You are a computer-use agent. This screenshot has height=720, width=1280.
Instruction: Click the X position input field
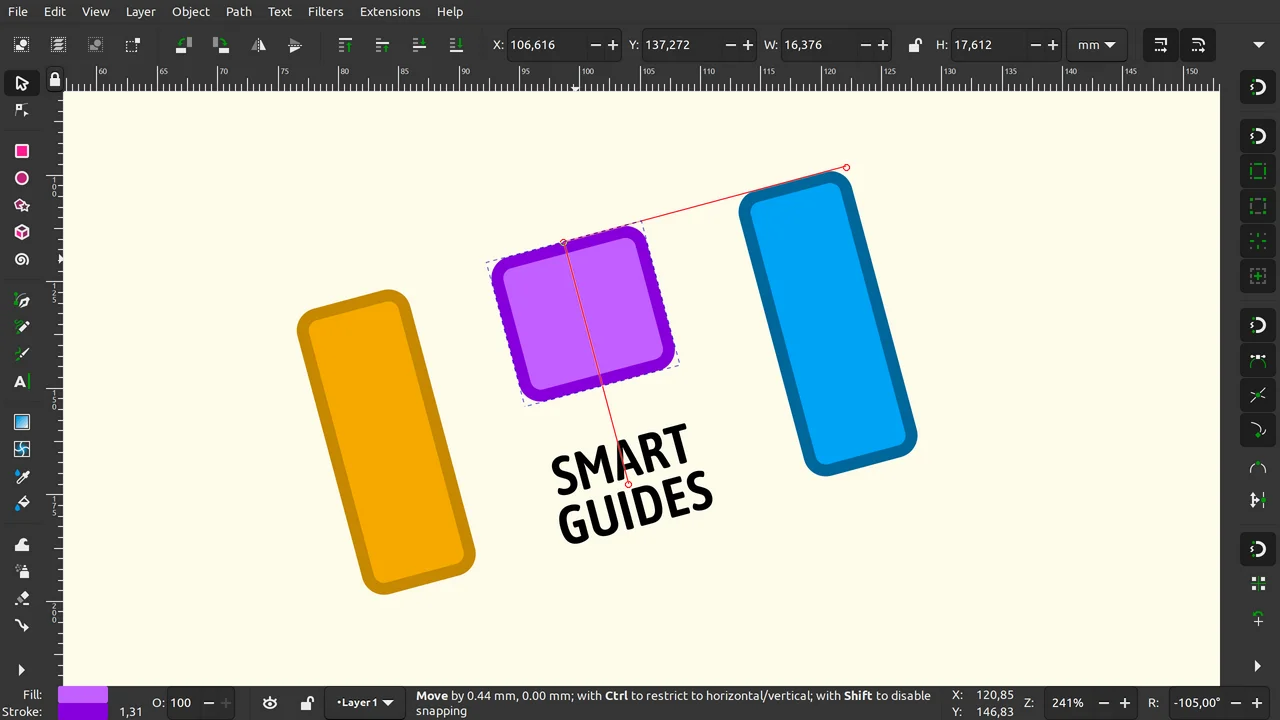click(545, 45)
